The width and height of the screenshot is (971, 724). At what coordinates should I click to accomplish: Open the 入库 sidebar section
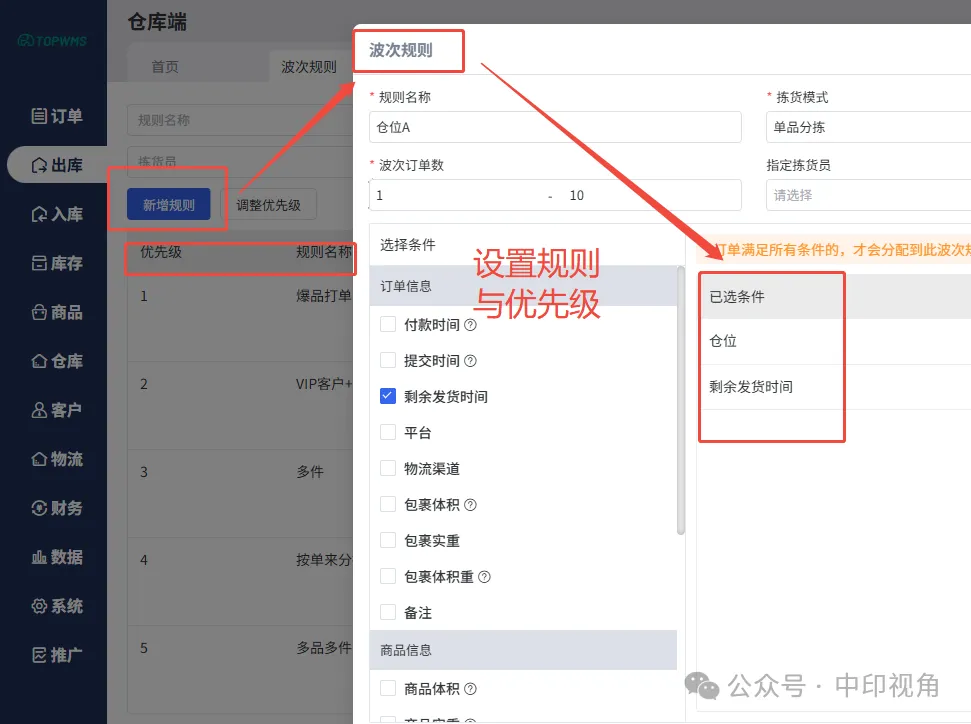(56, 214)
